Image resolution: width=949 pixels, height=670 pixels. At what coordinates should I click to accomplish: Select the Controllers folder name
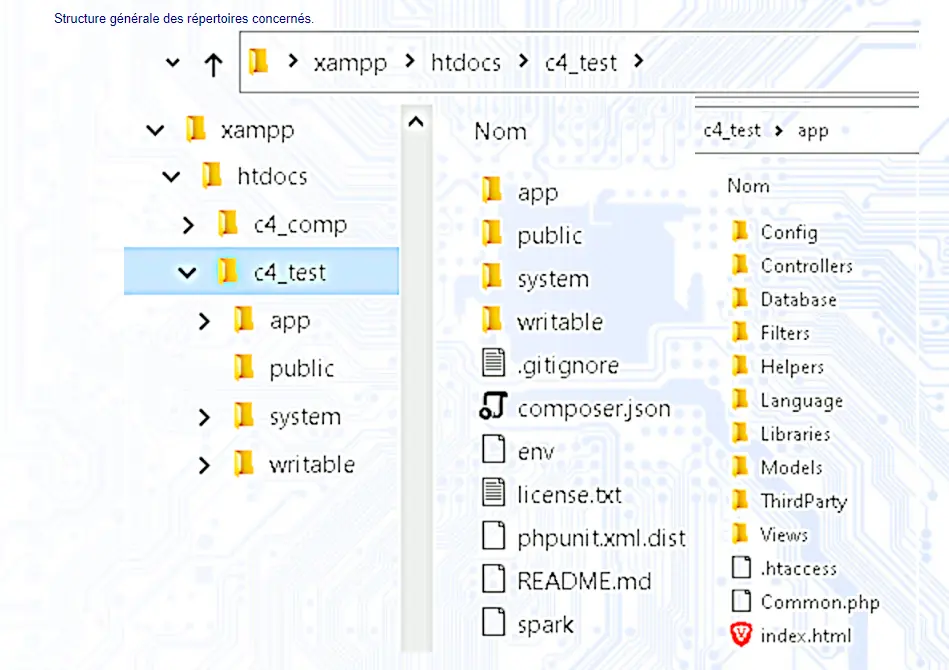pyautogui.click(x=807, y=266)
